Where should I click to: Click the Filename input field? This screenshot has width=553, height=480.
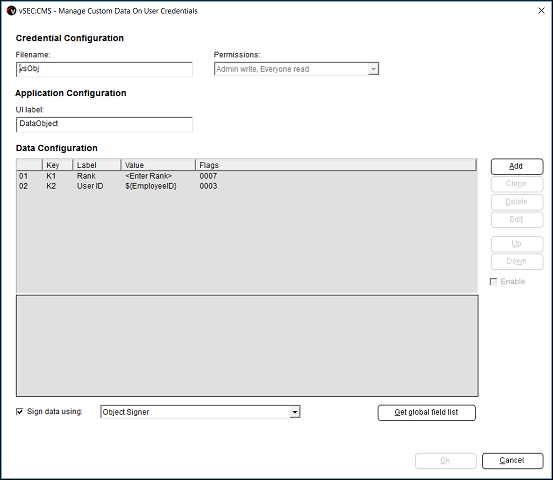(104, 69)
